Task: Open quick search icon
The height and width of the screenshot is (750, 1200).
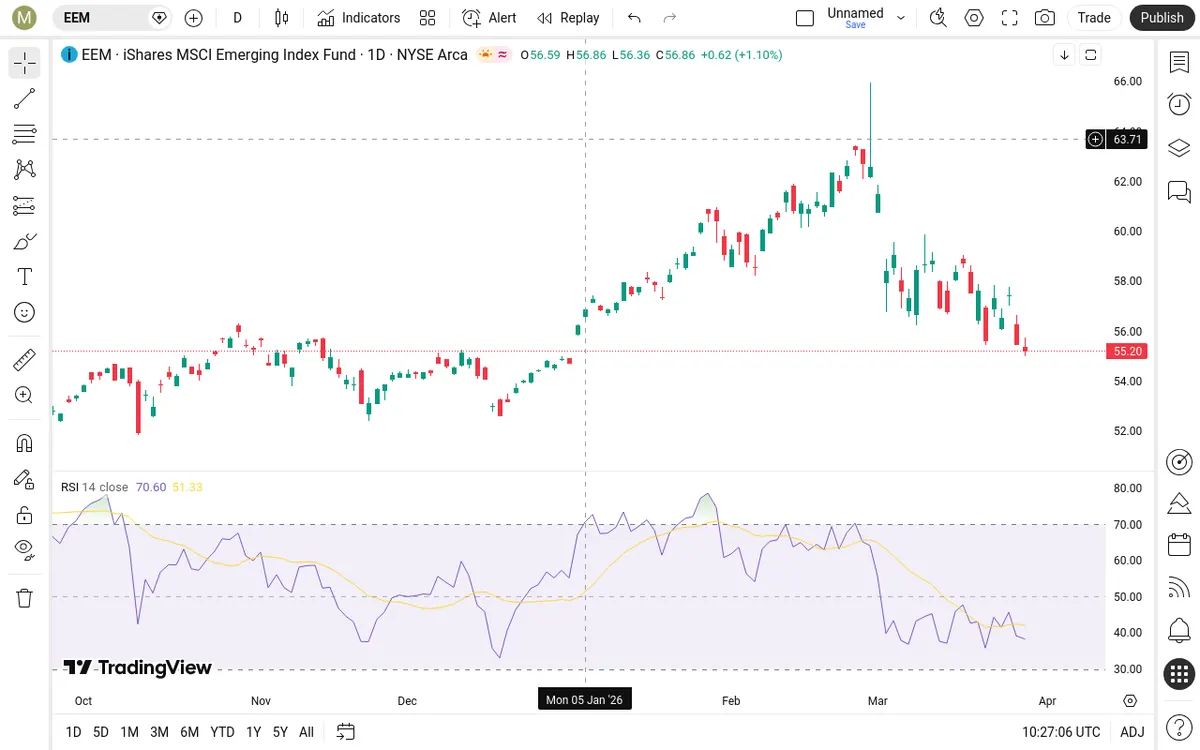Action: coord(938,17)
